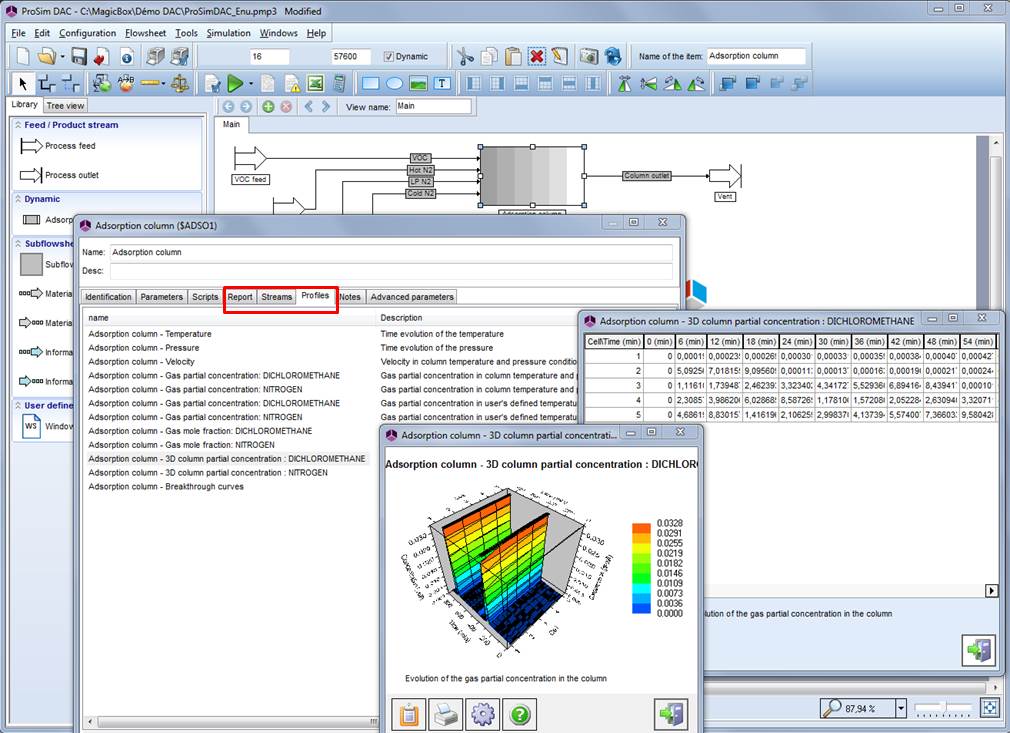Save the project with the floppy icon

click(79, 57)
